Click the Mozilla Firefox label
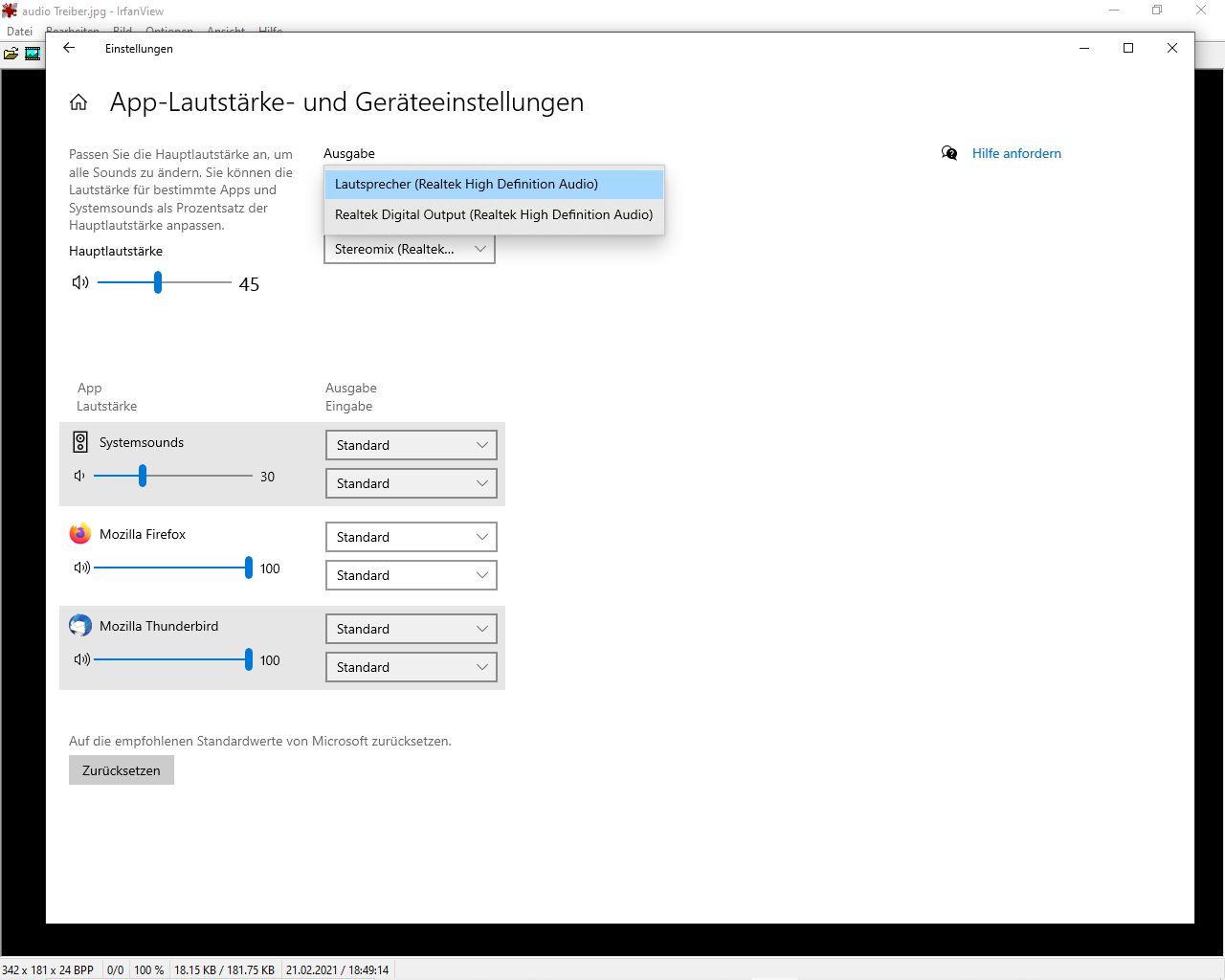Screen dimensions: 1225x980 [143, 534]
